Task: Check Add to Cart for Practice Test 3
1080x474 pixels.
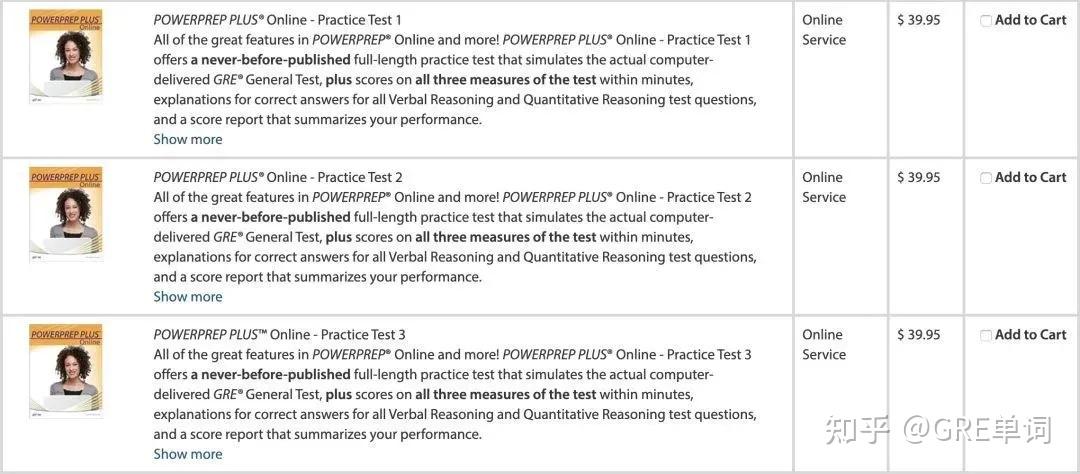Action: tap(986, 336)
